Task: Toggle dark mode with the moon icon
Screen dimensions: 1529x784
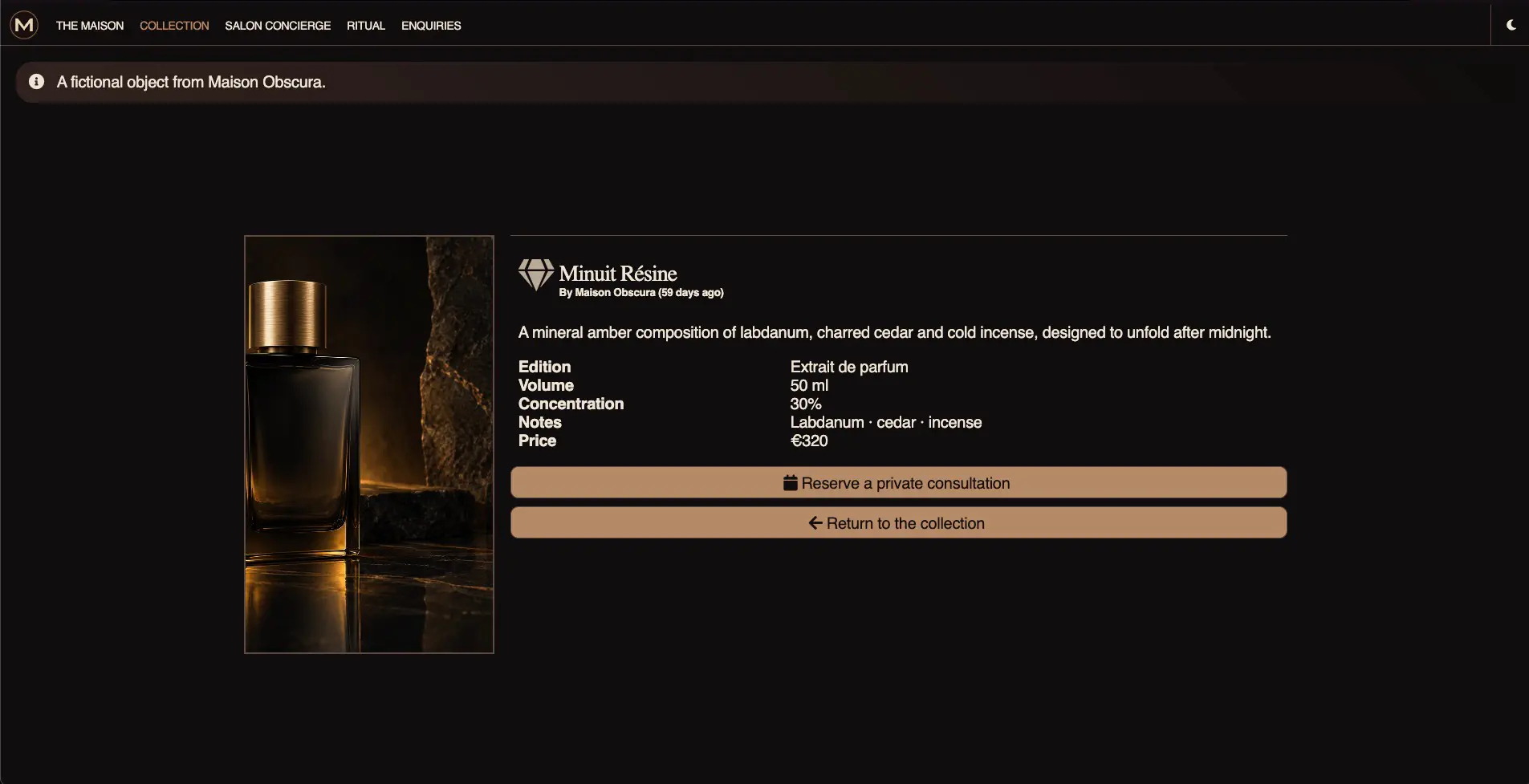Action: 1511,25
